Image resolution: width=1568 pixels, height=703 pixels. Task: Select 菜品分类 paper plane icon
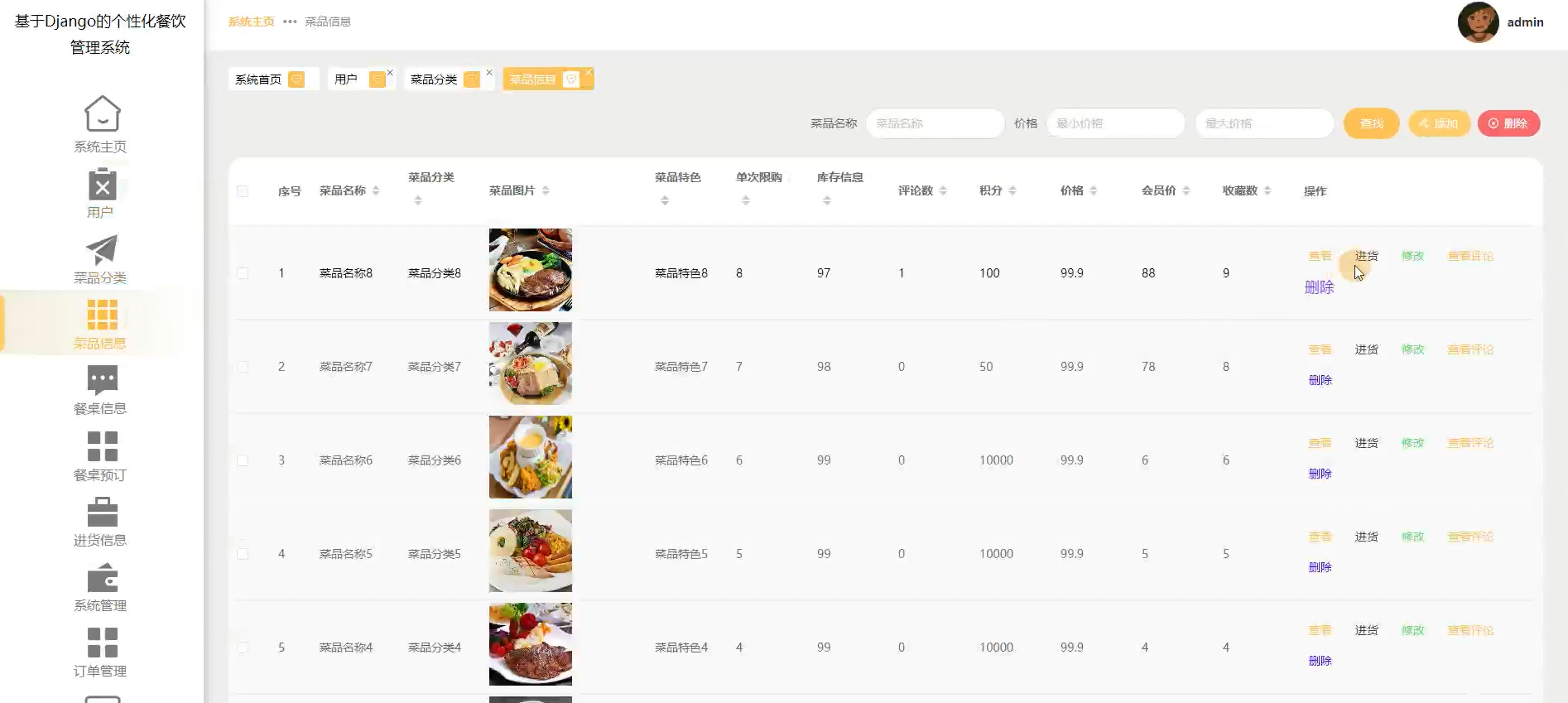click(102, 249)
